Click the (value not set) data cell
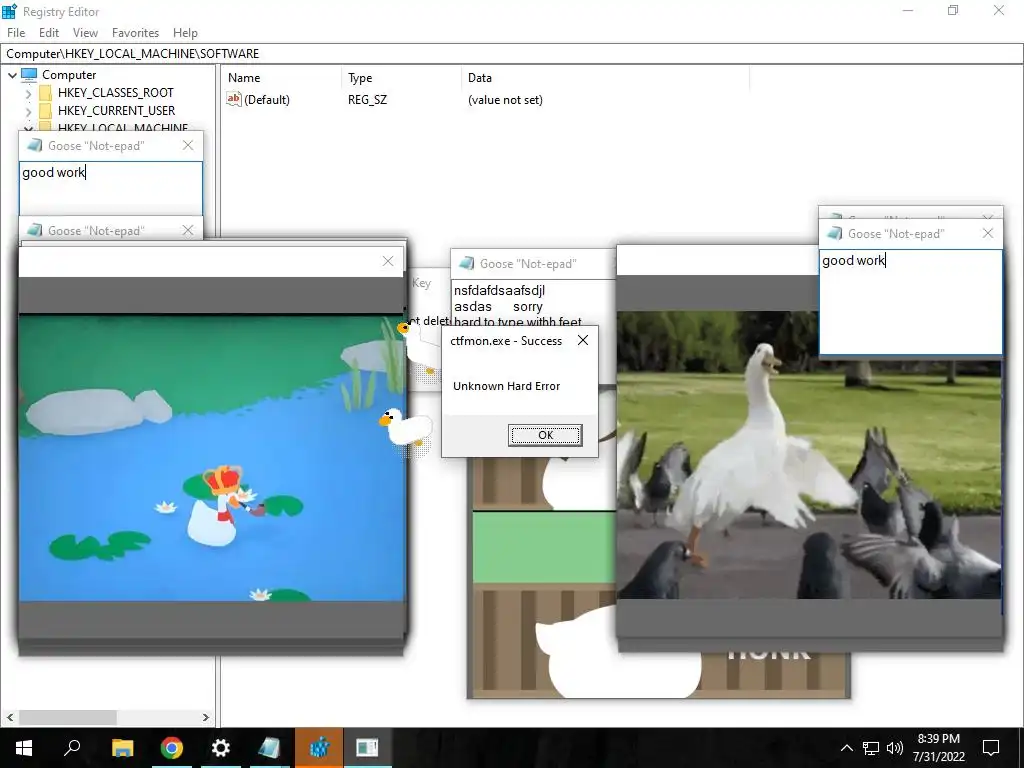The height and width of the screenshot is (768, 1024). pos(505,100)
